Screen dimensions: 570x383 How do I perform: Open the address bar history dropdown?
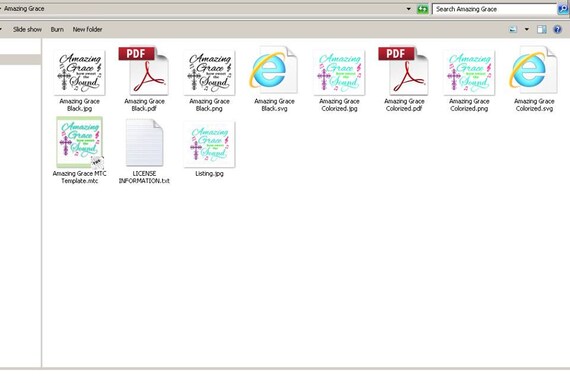[x=409, y=9]
